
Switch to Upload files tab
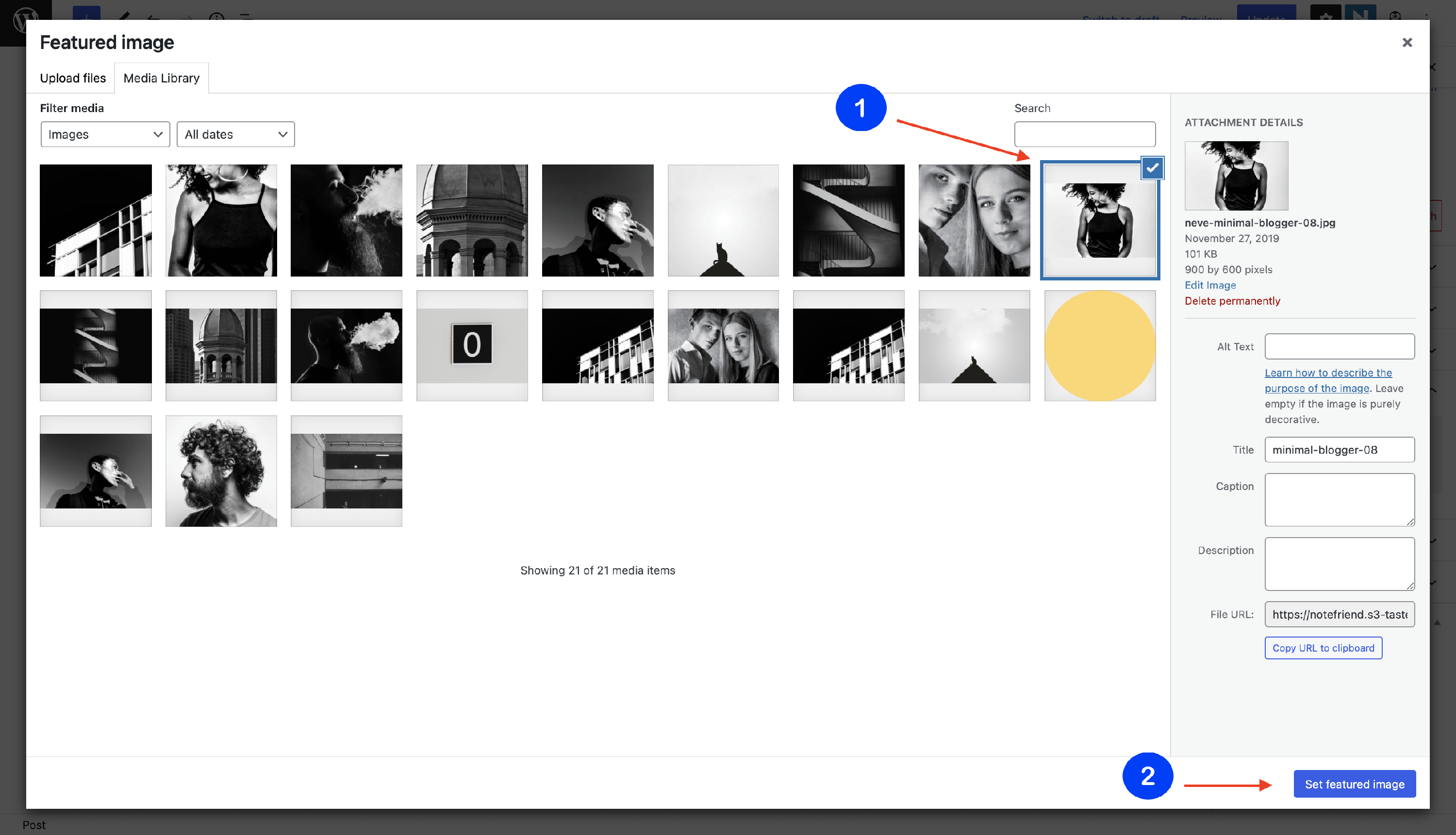point(73,78)
